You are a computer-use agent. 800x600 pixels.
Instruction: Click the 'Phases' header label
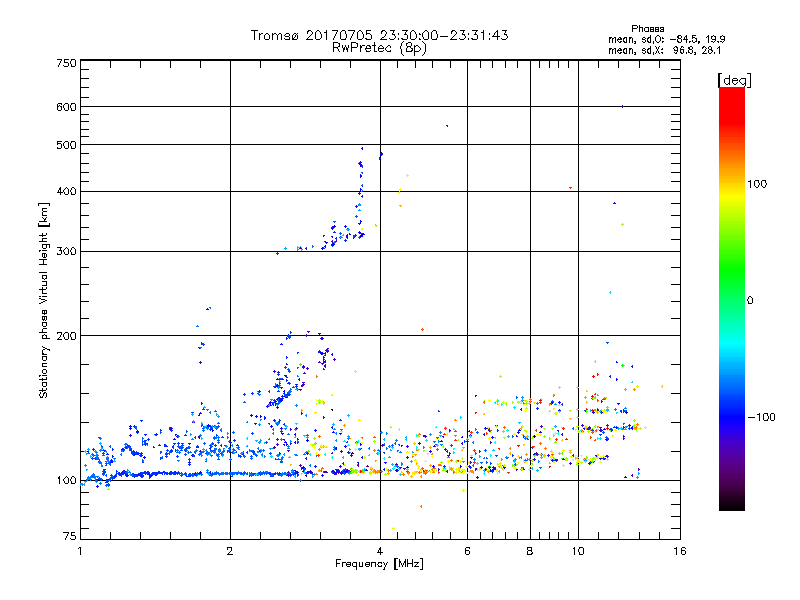coord(647,29)
